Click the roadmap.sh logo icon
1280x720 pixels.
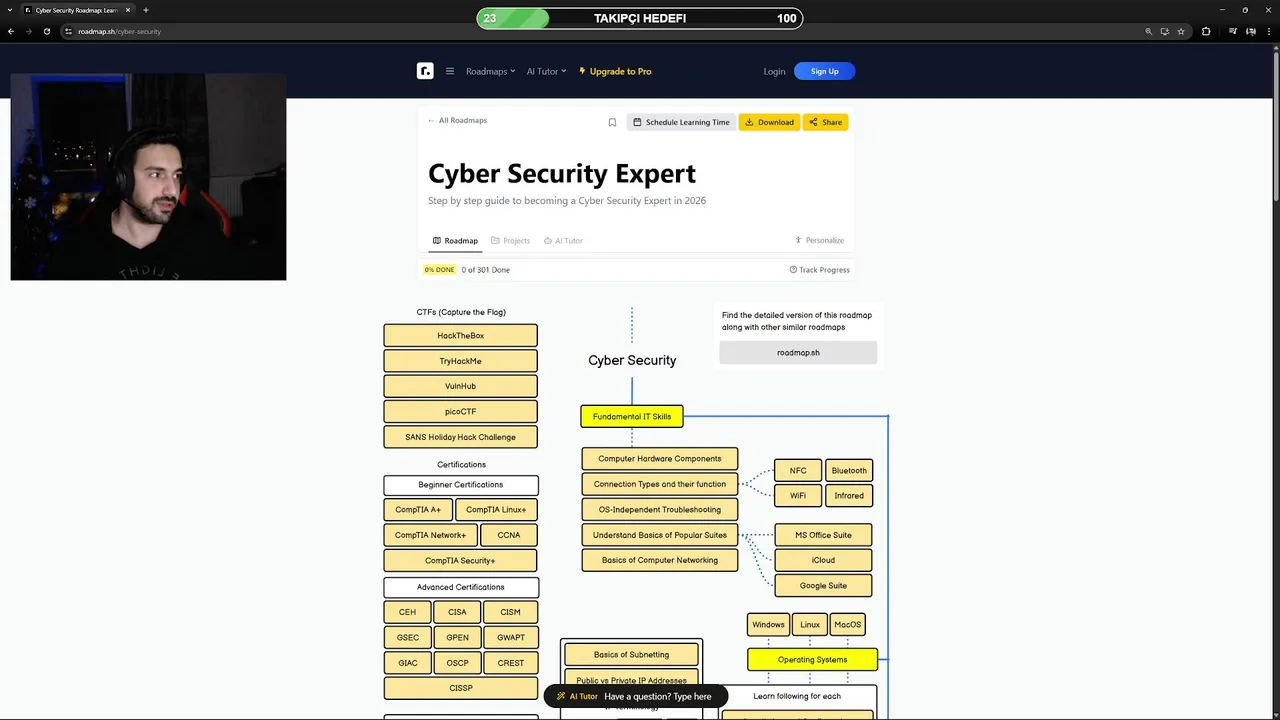tap(425, 71)
